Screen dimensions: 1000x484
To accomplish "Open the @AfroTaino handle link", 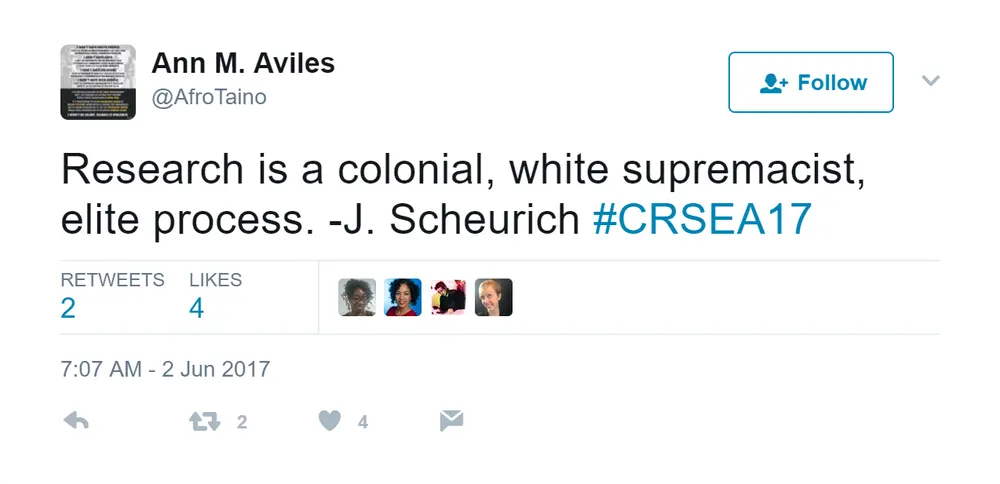I will [x=209, y=97].
